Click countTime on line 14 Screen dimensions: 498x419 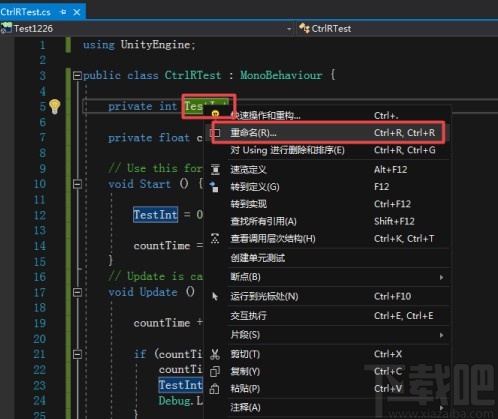coord(162,246)
